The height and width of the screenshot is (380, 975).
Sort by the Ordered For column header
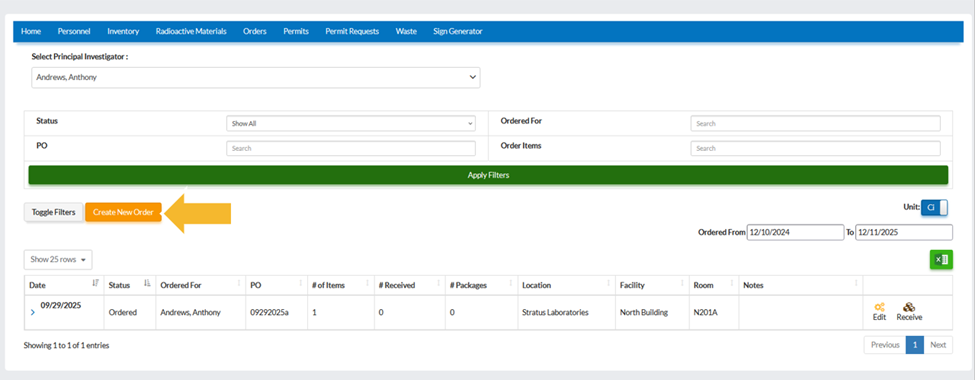[200, 285]
